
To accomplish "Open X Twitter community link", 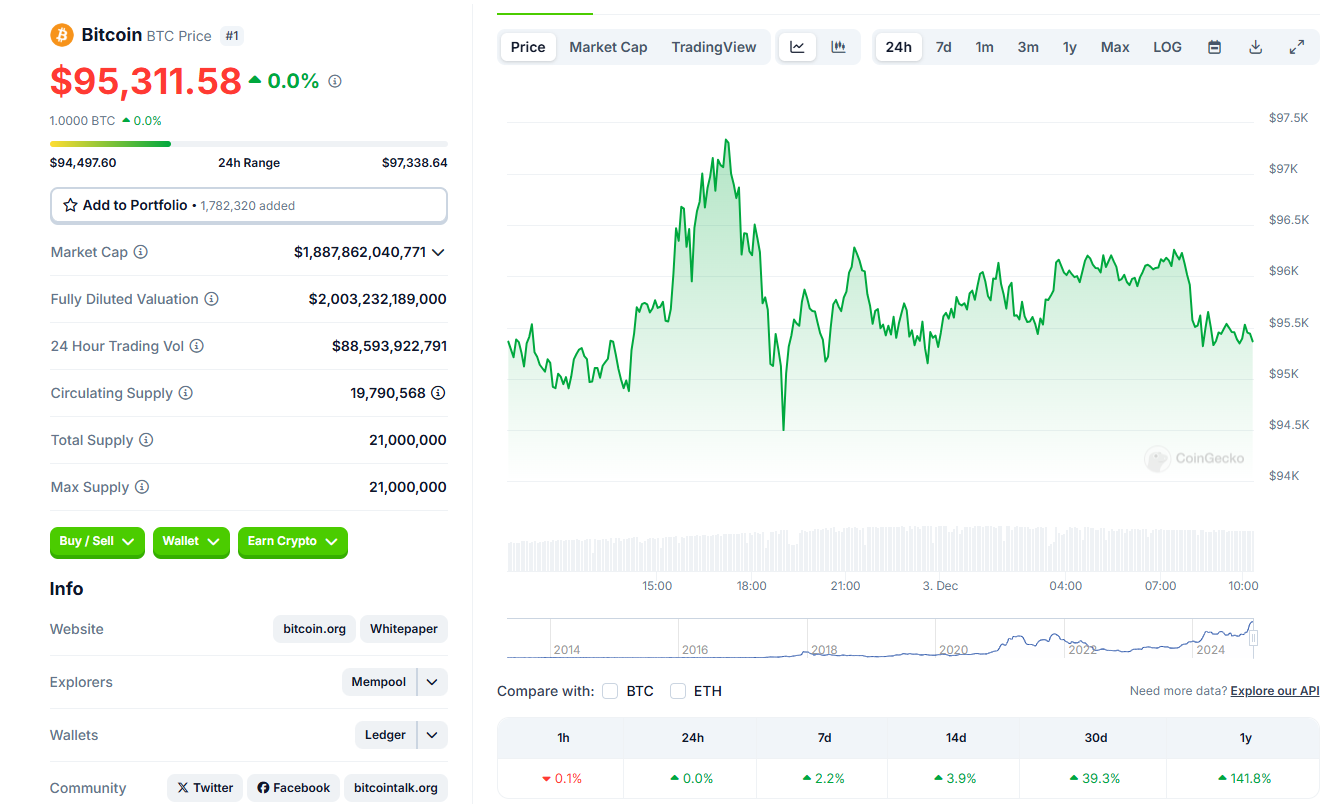I will [205, 788].
